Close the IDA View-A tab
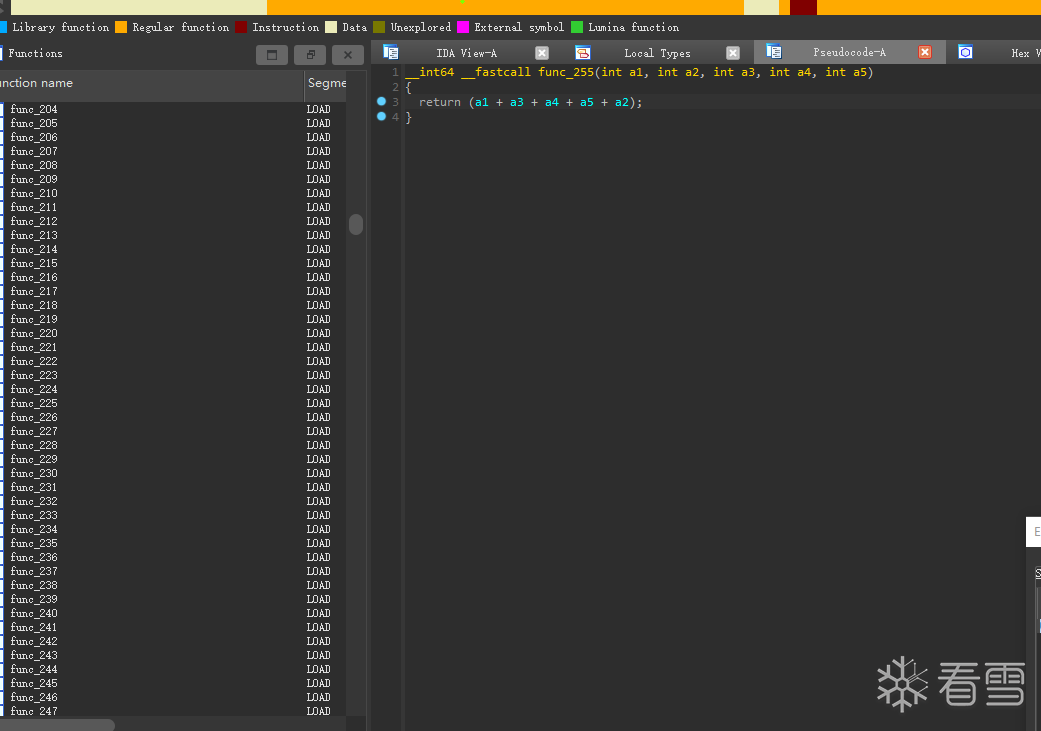 542,53
